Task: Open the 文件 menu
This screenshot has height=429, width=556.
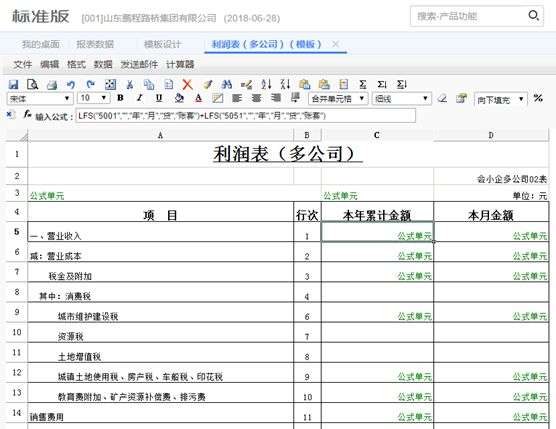Action: pyautogui.click(x=23, y=65)
